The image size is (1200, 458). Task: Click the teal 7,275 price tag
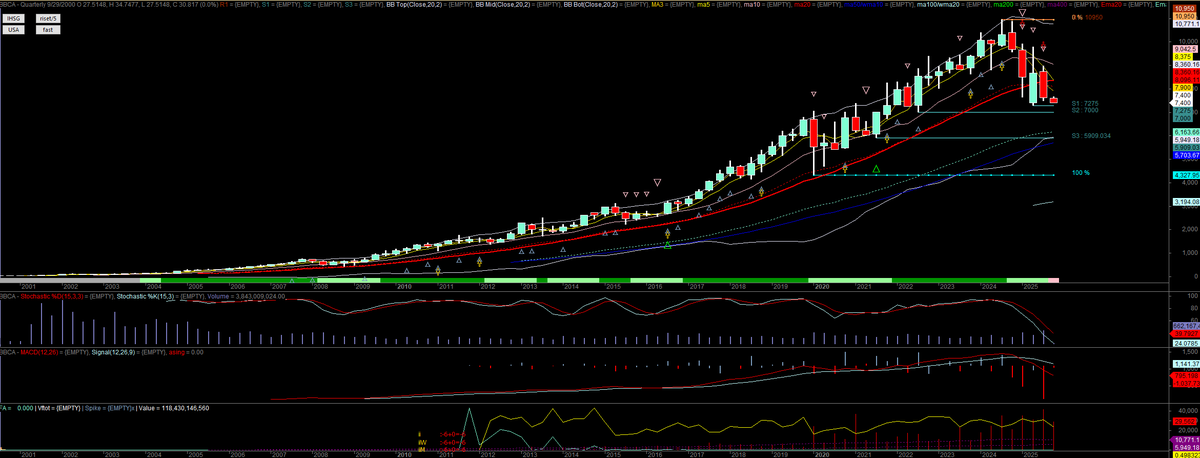1182,111
